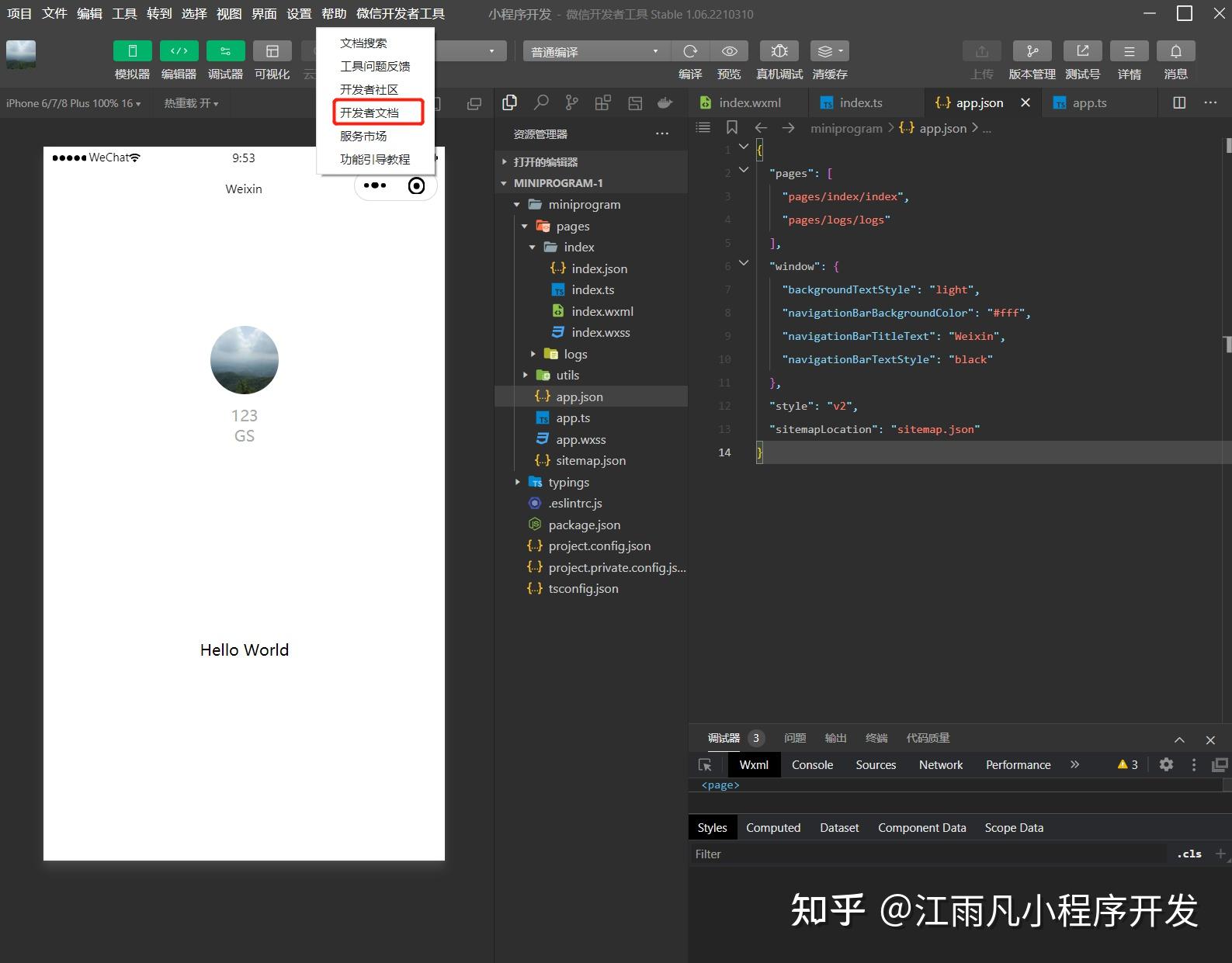Open devtools settings gear
This screenshot has height=963, width=1232.
click(x=1166, y=764)
